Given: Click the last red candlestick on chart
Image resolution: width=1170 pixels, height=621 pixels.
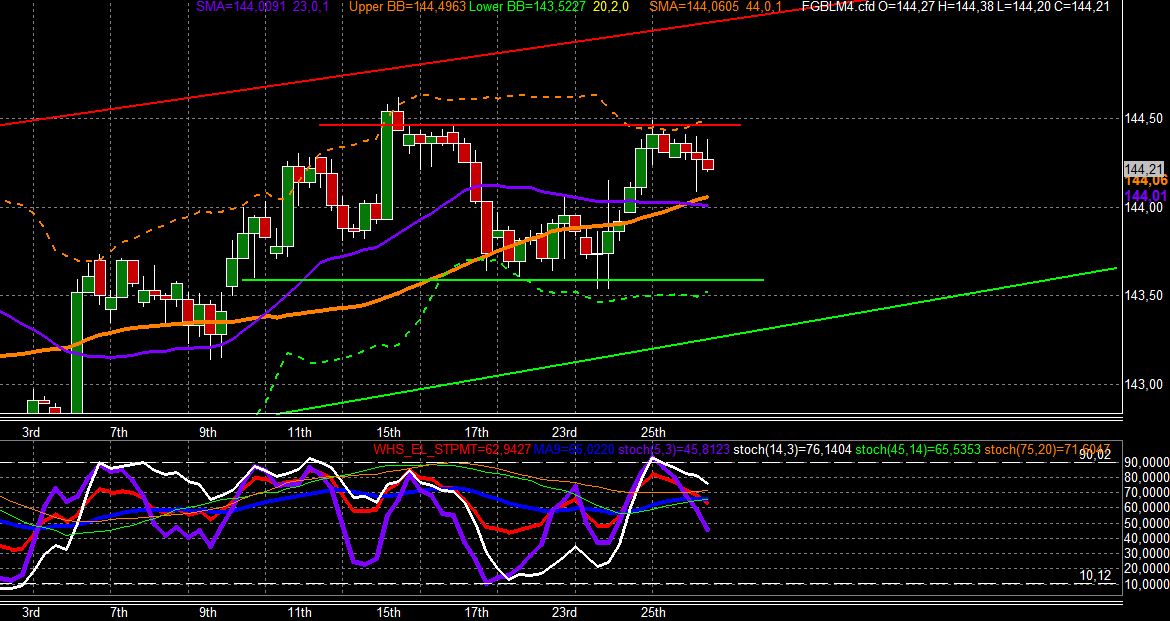Looking at the screenshot, I should 708,164.
